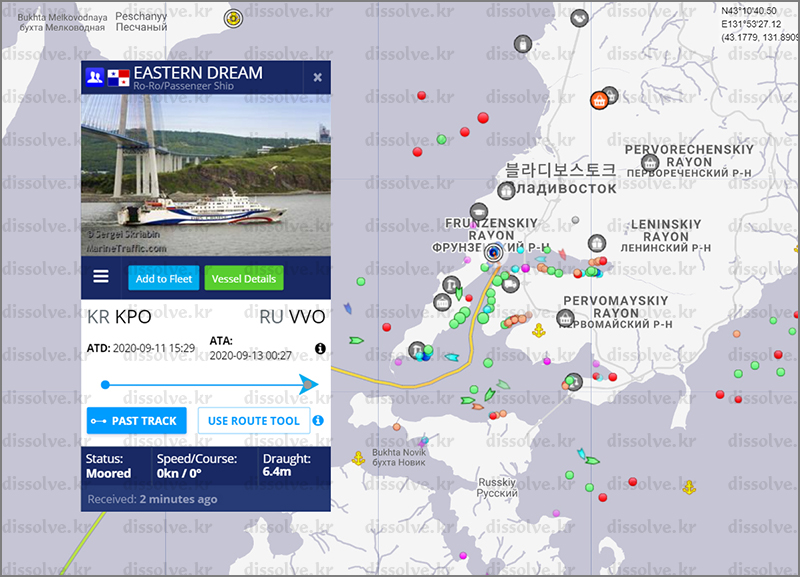Viewport: 800px width, 577px height.
Task: Click yellow anchor icon near Bukhta Novik
Action: [x=359, y=458]
